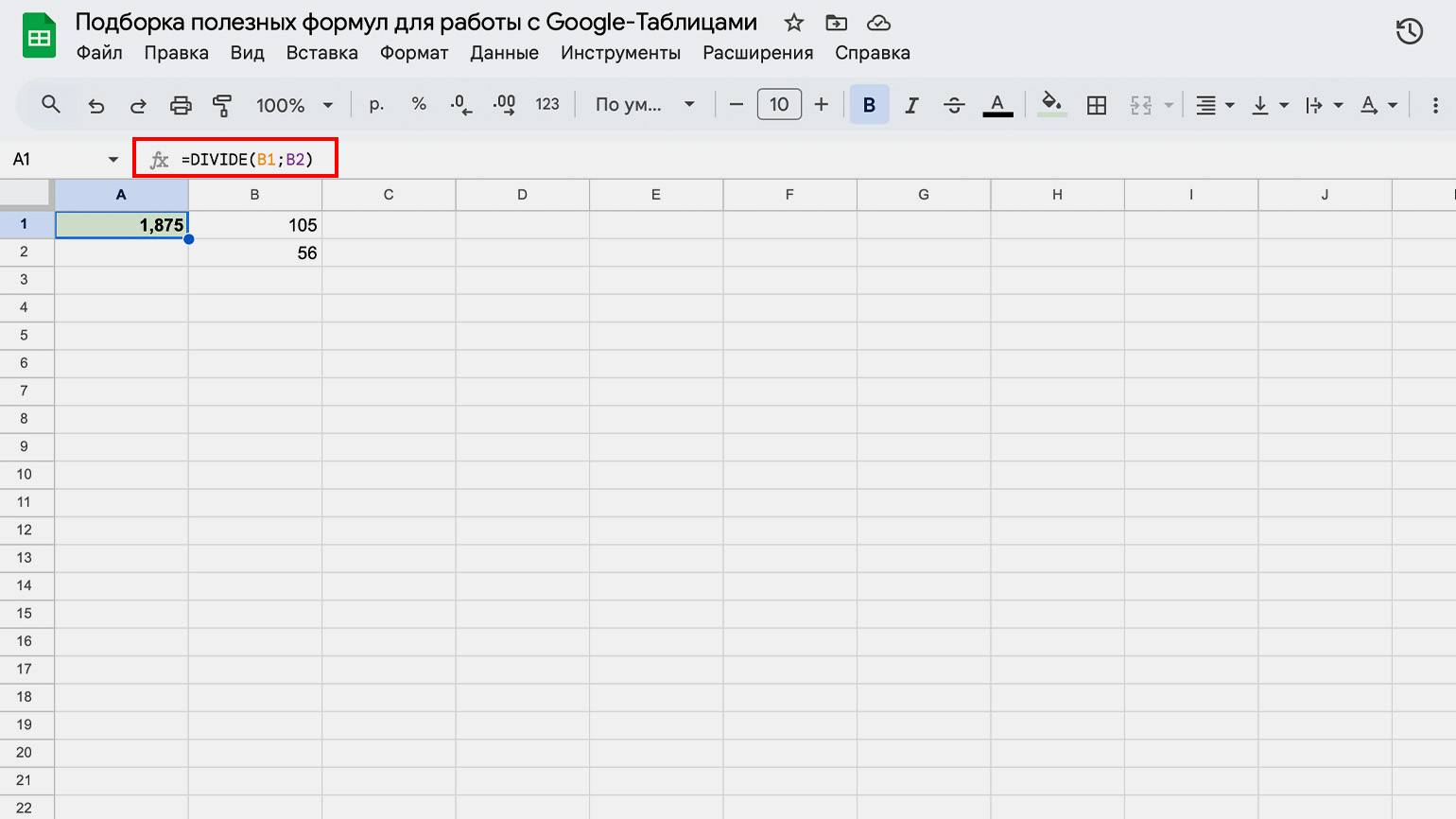
Task: Select cell B2 containing 56
Action: click(x=255, y=253)
